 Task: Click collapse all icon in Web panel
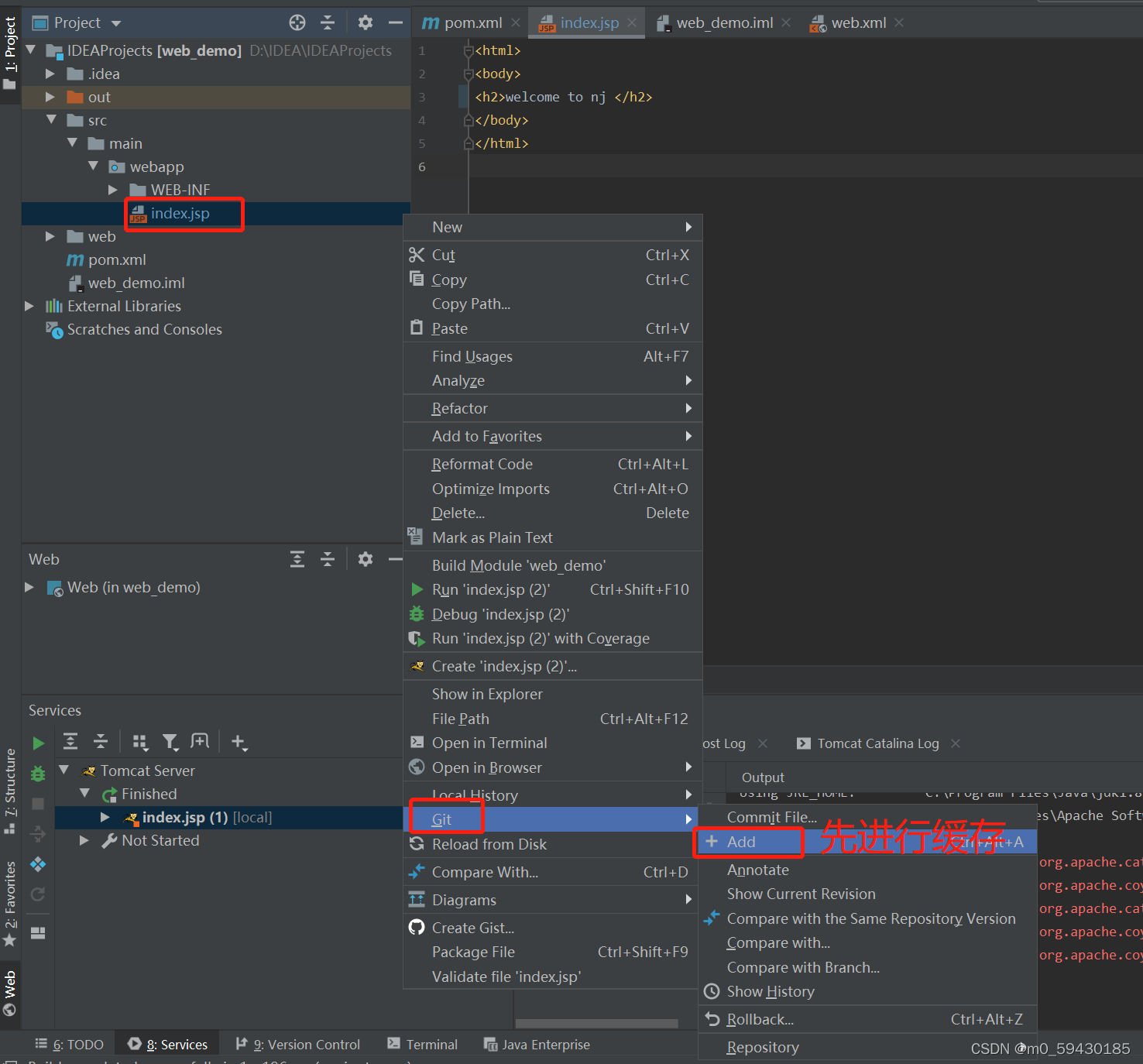(x=328, y=559)
